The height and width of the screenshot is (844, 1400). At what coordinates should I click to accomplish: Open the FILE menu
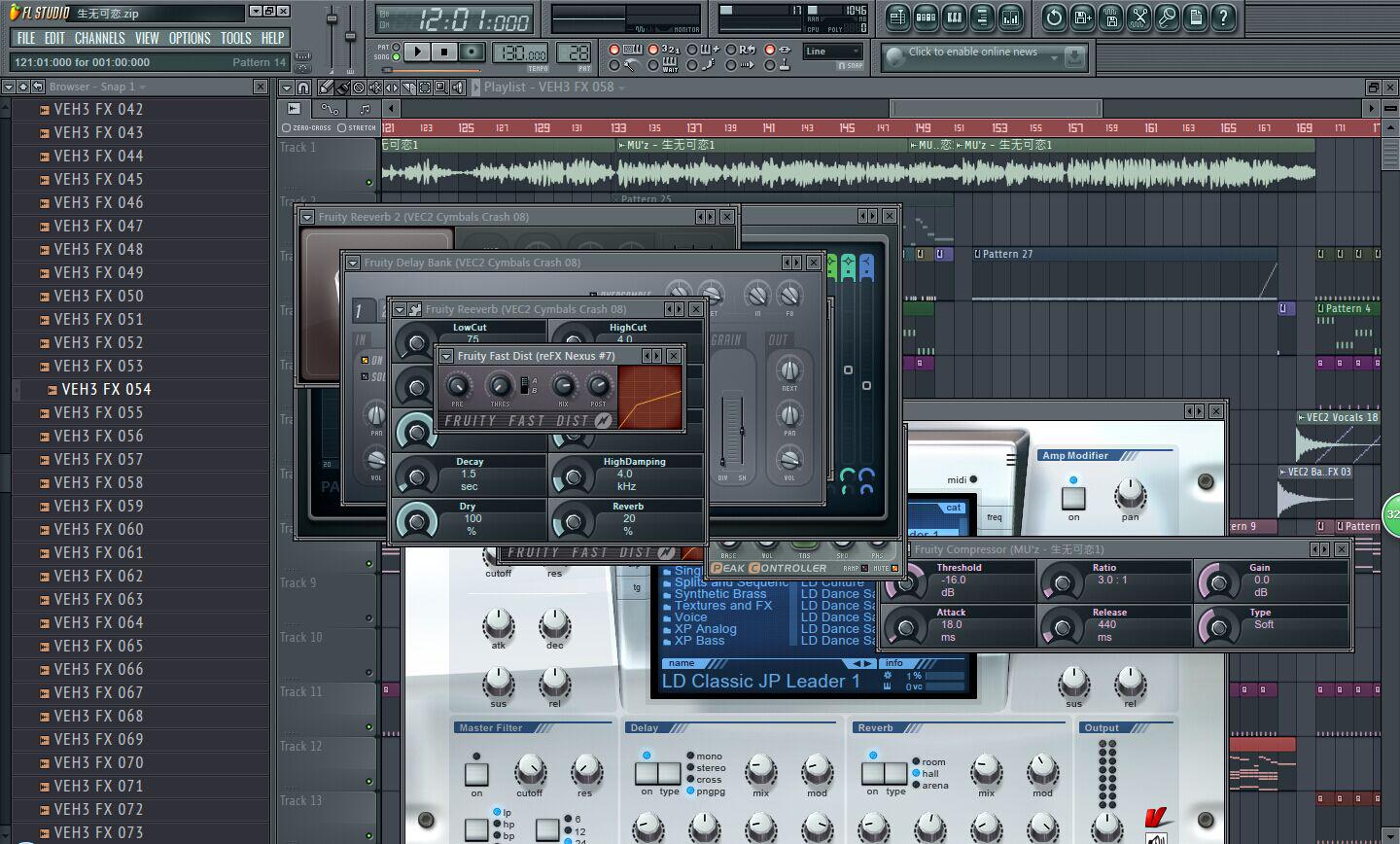point(25,38)
